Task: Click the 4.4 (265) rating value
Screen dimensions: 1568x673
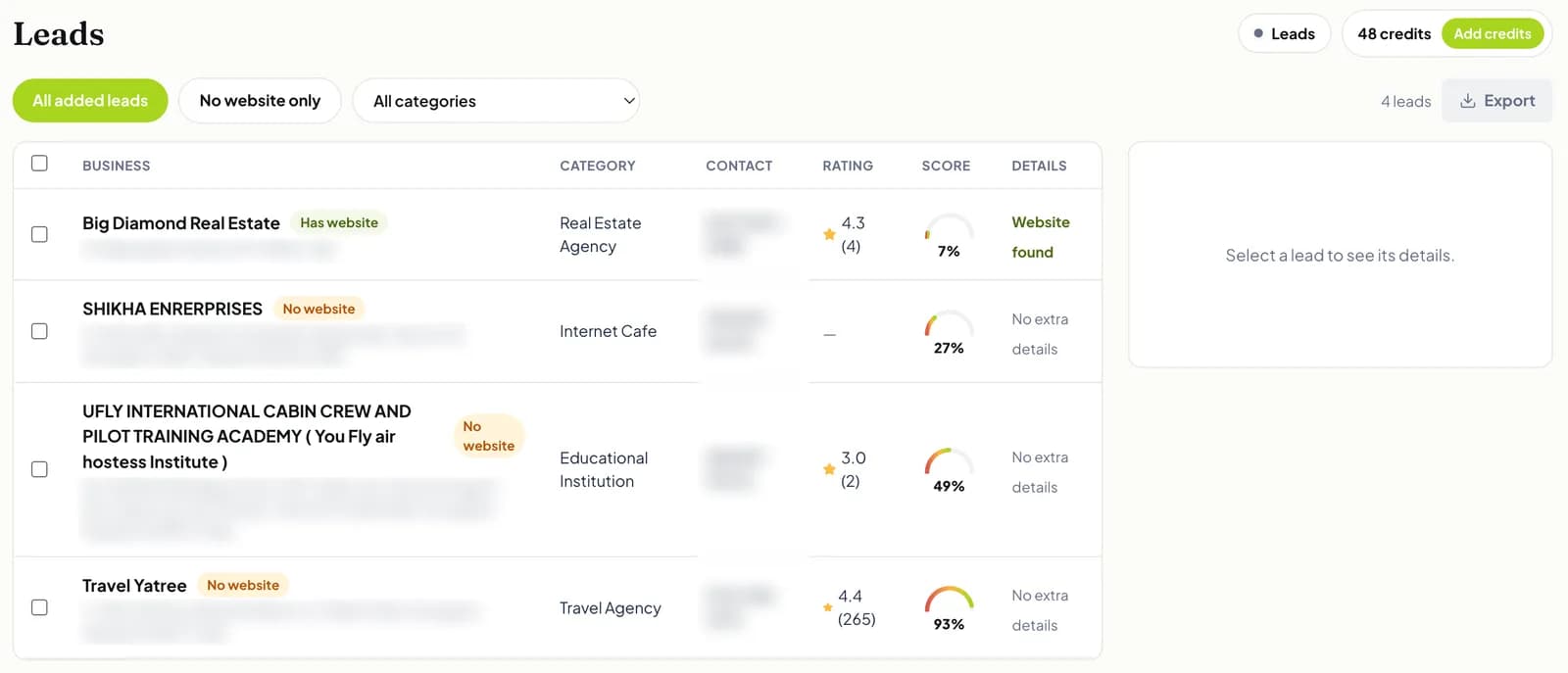Action: [857, 607]
